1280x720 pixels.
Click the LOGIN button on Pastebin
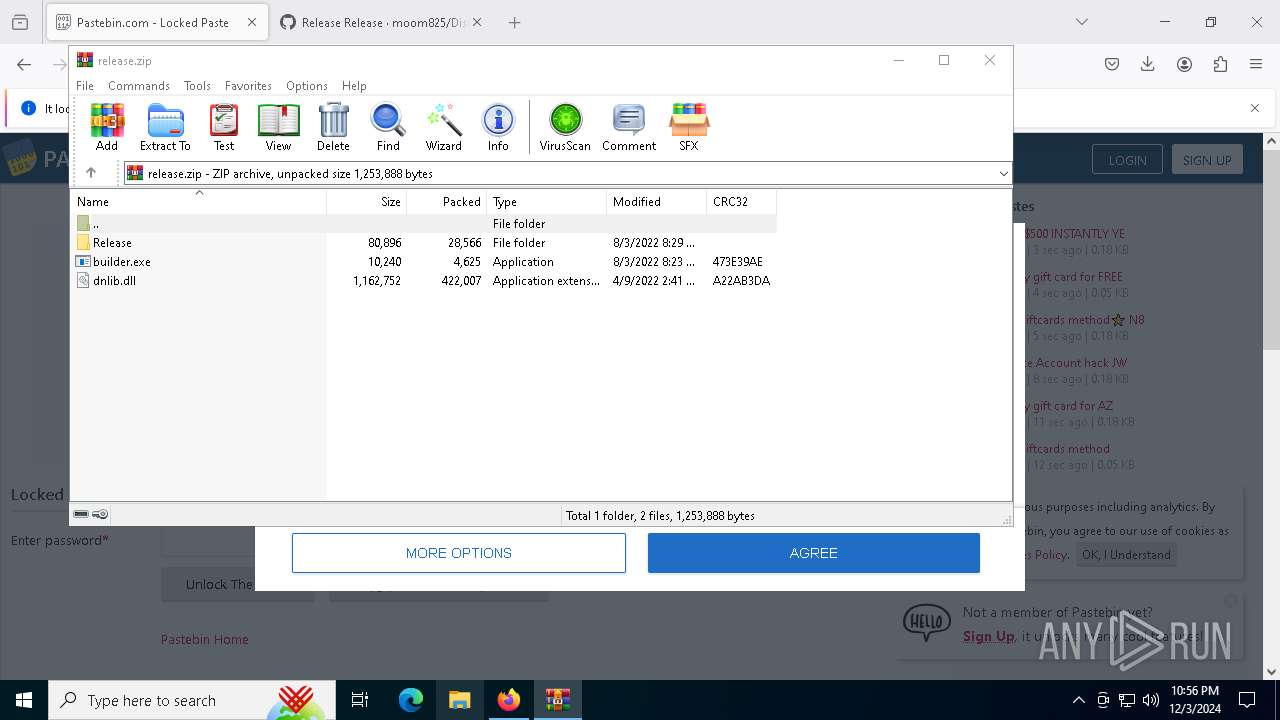pos(1127,160)
